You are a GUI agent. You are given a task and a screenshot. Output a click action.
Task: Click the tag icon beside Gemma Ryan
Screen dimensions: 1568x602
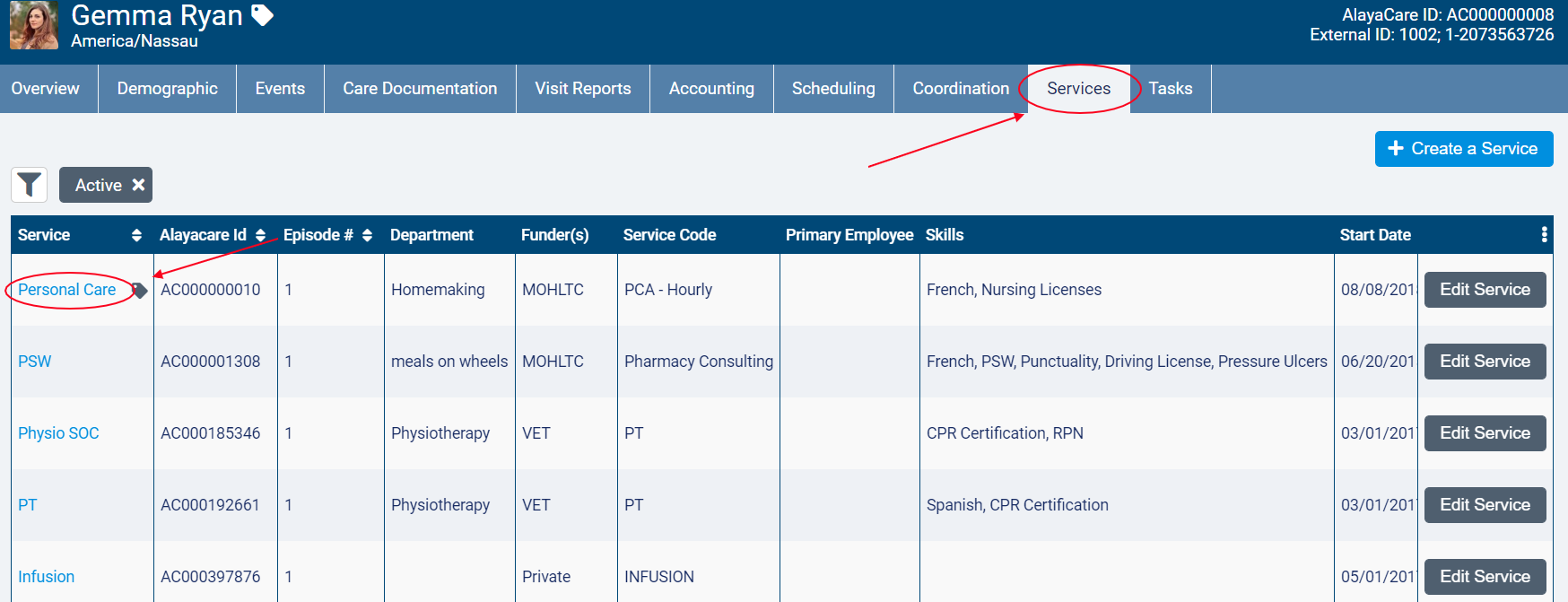coord(262,15)
